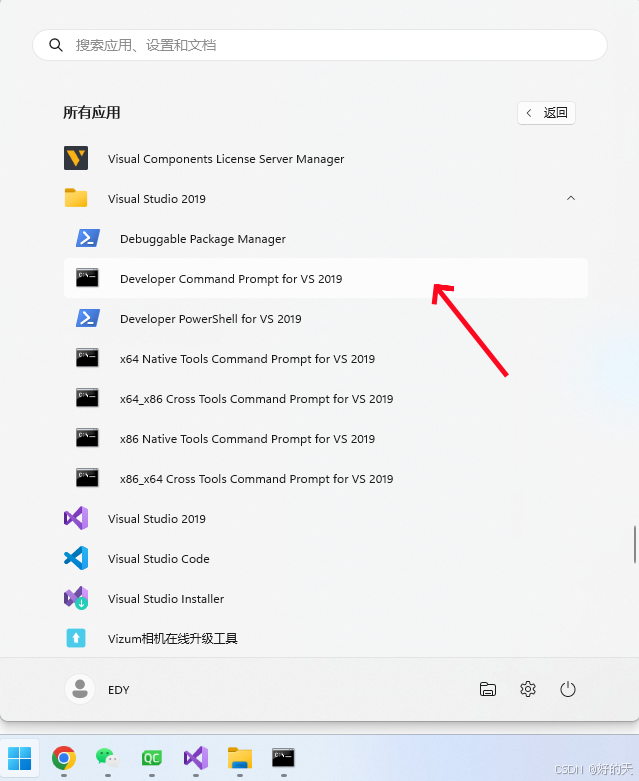Open the Vizum相机在线升级工具 entry

[x=326, y=638]
